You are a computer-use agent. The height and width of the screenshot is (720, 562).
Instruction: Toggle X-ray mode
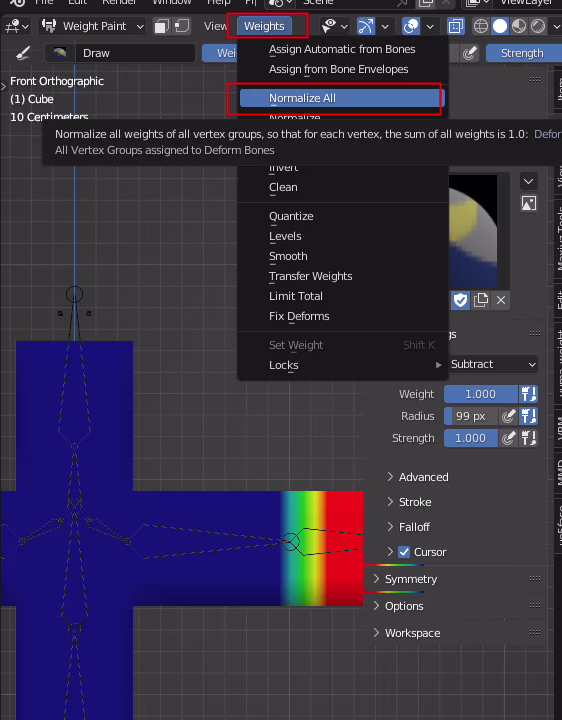coord(455,26)
